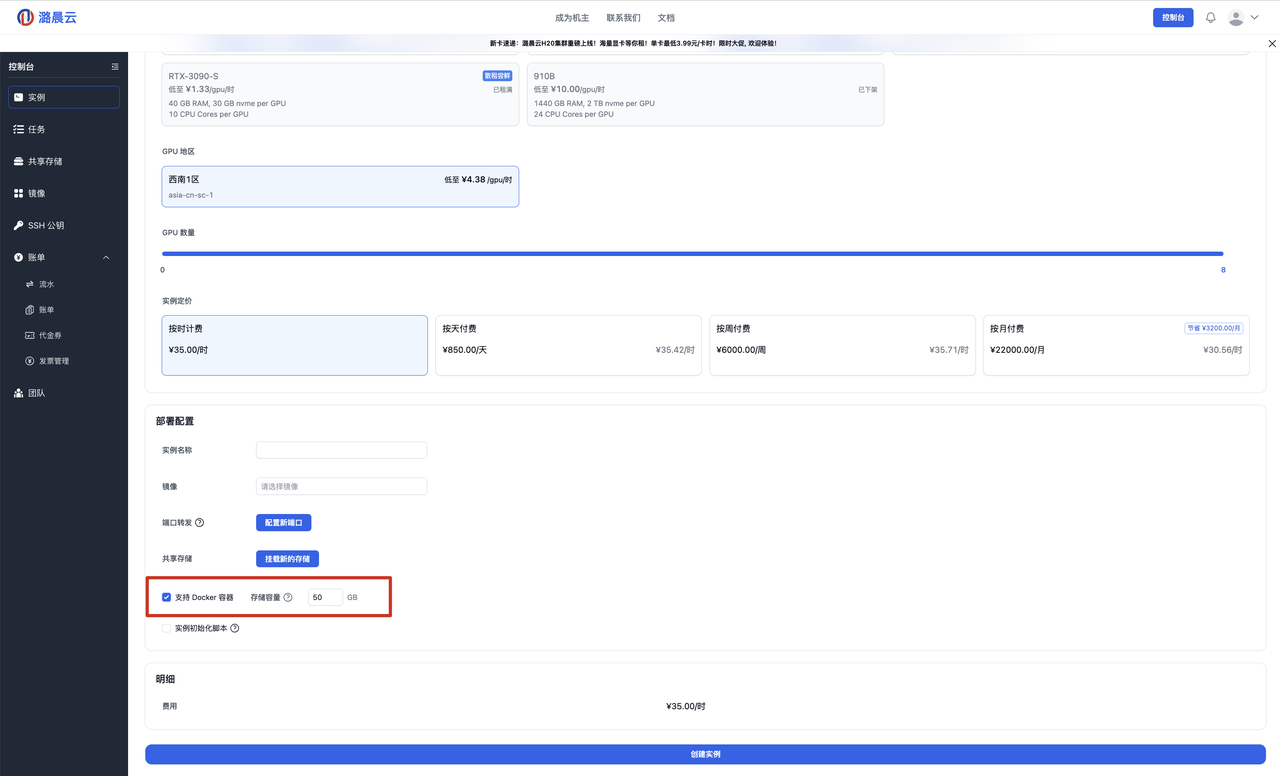Select the RTX-3090-S GPU card
Viewport: 1280px width, 776px height.
click(340, 95)
